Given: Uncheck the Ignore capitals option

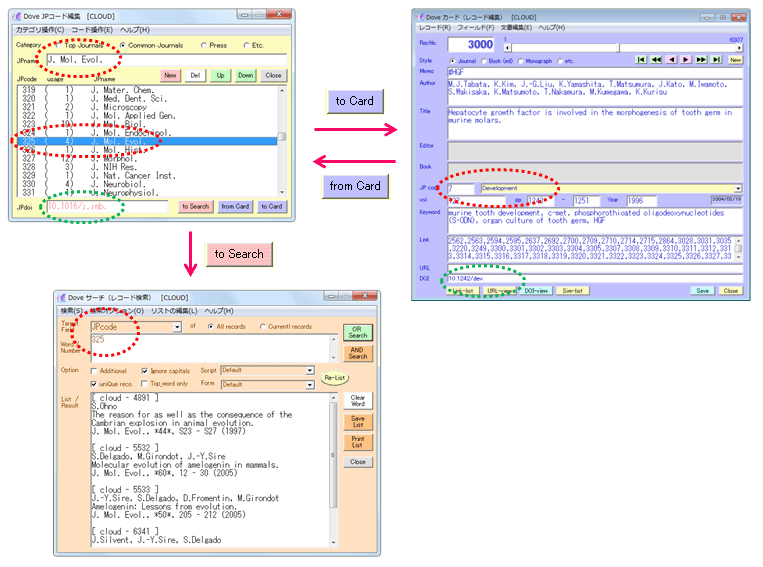Looking at the screenshot, I should pos(146,370).
